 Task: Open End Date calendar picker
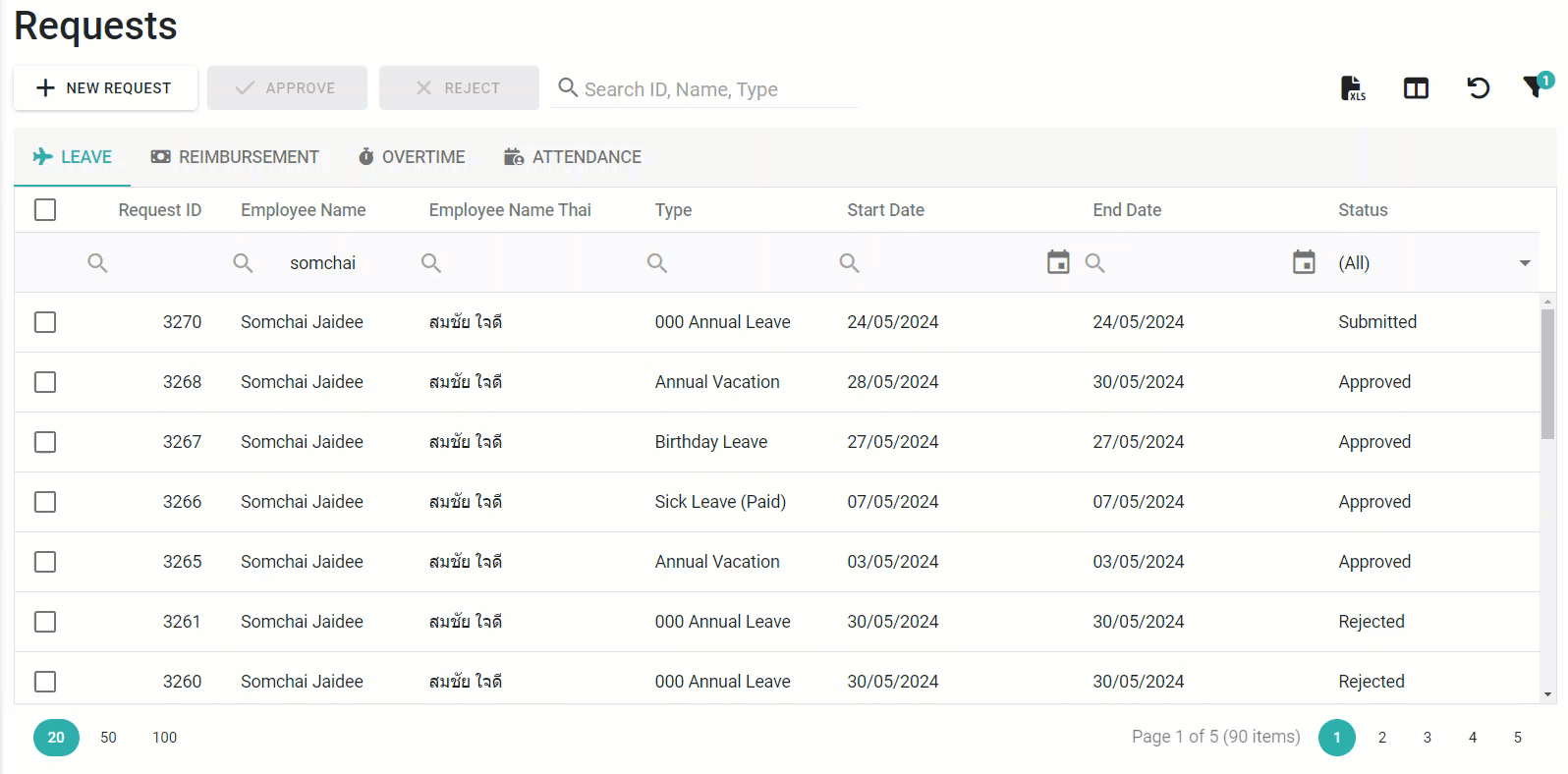coord(1304,262)
